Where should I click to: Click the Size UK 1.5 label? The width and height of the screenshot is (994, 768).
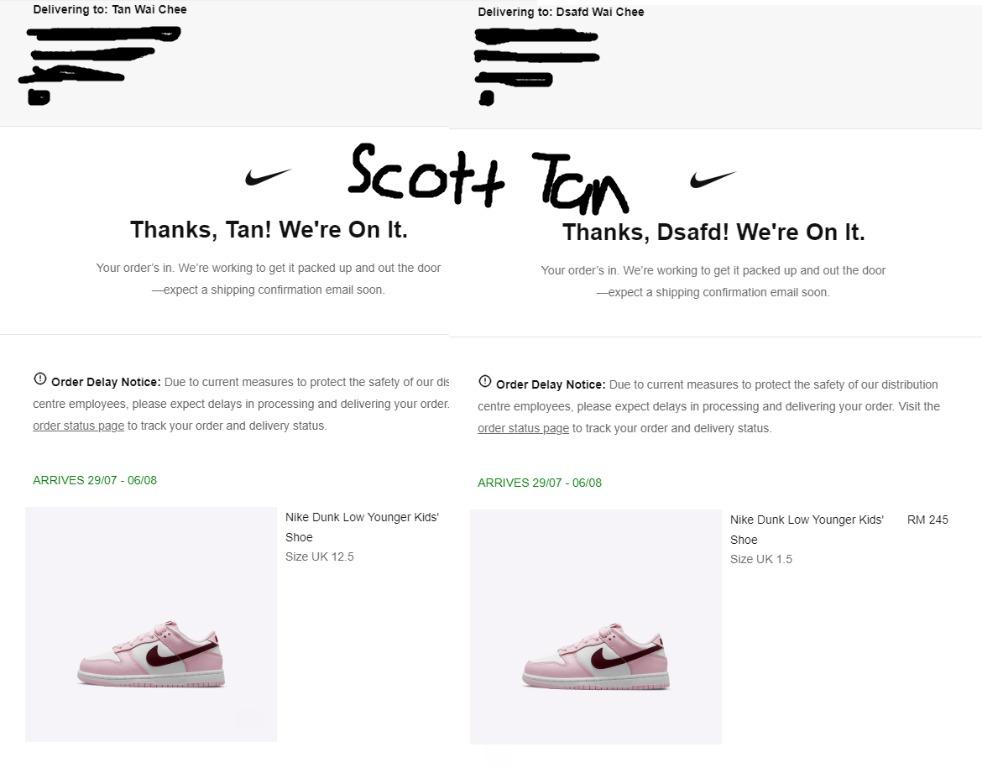[761, 559]
